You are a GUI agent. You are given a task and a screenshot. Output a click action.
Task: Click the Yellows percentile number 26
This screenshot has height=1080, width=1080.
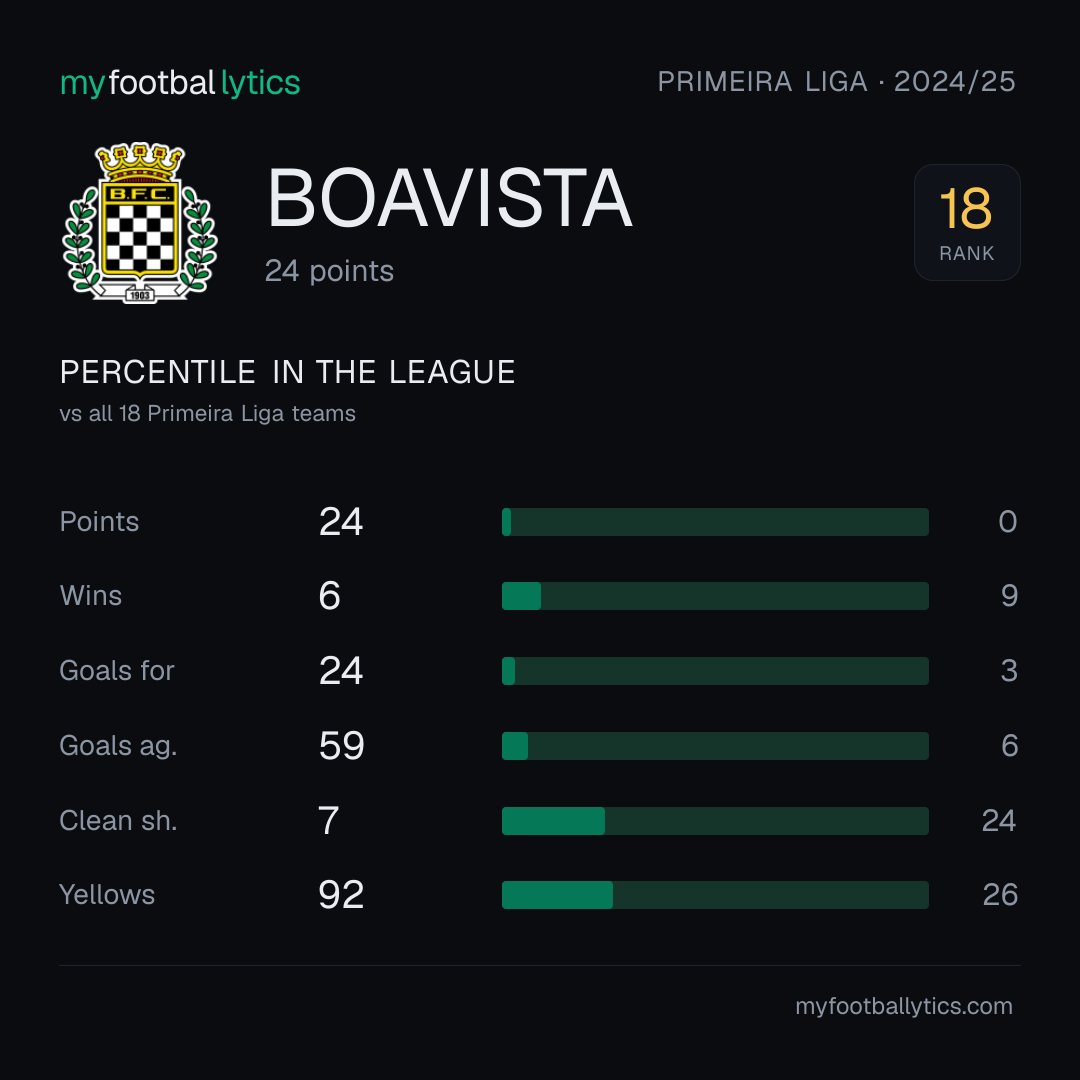[x=1000, y=895]
